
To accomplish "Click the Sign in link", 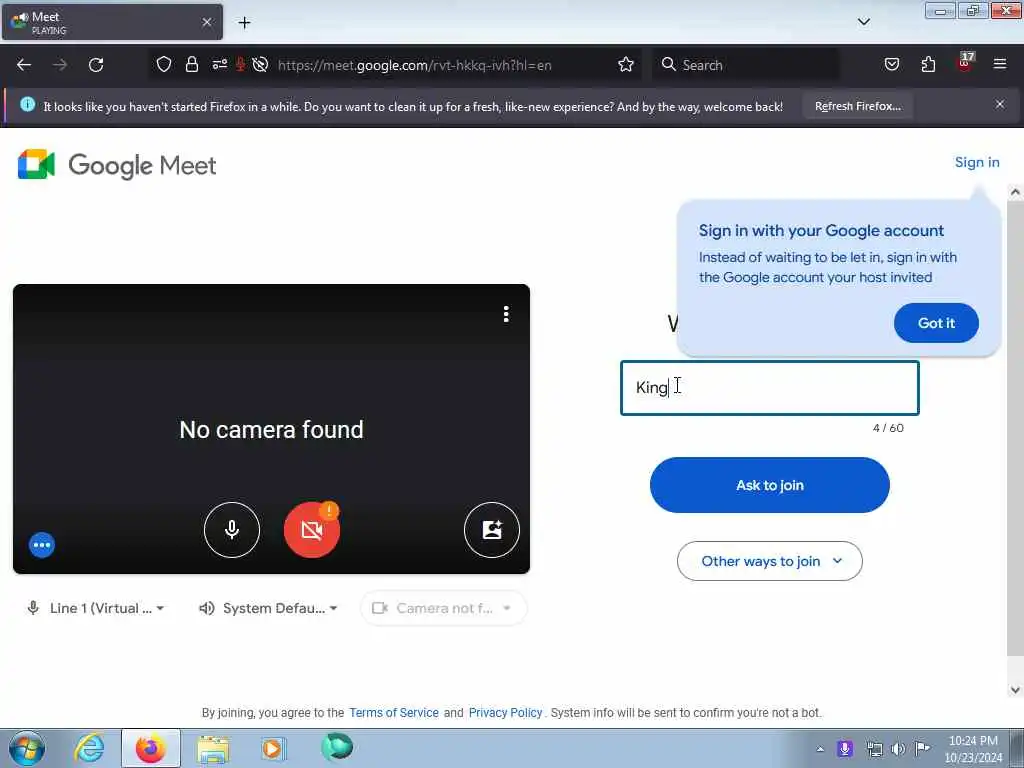I will 977,163.
